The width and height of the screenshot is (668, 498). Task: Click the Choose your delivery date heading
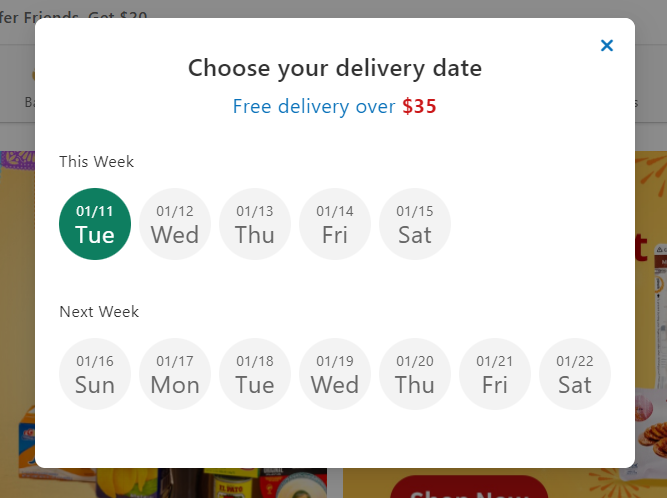point(335,68)
